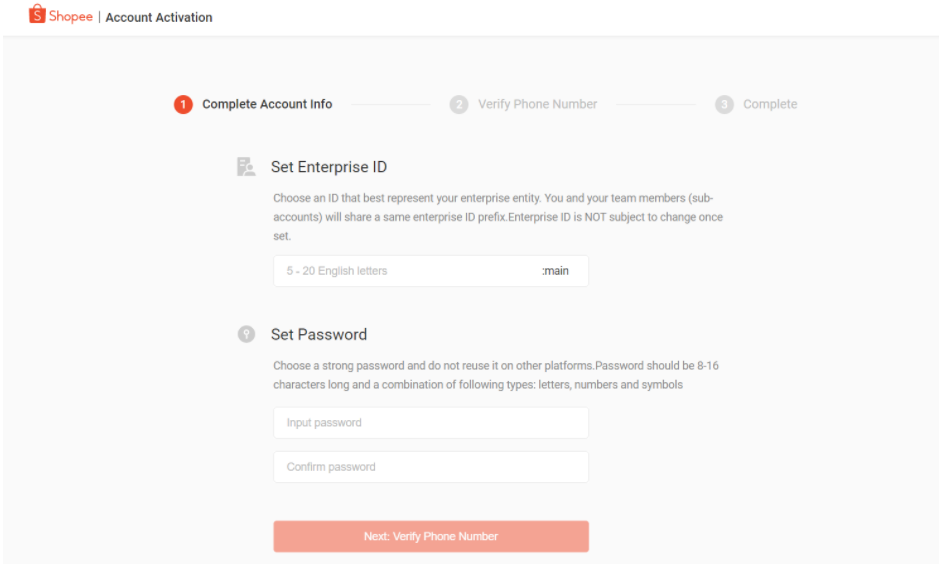Click the step 3 circle indicator
This screenshot has height=564, width=941.
click(x=725, y=105)
